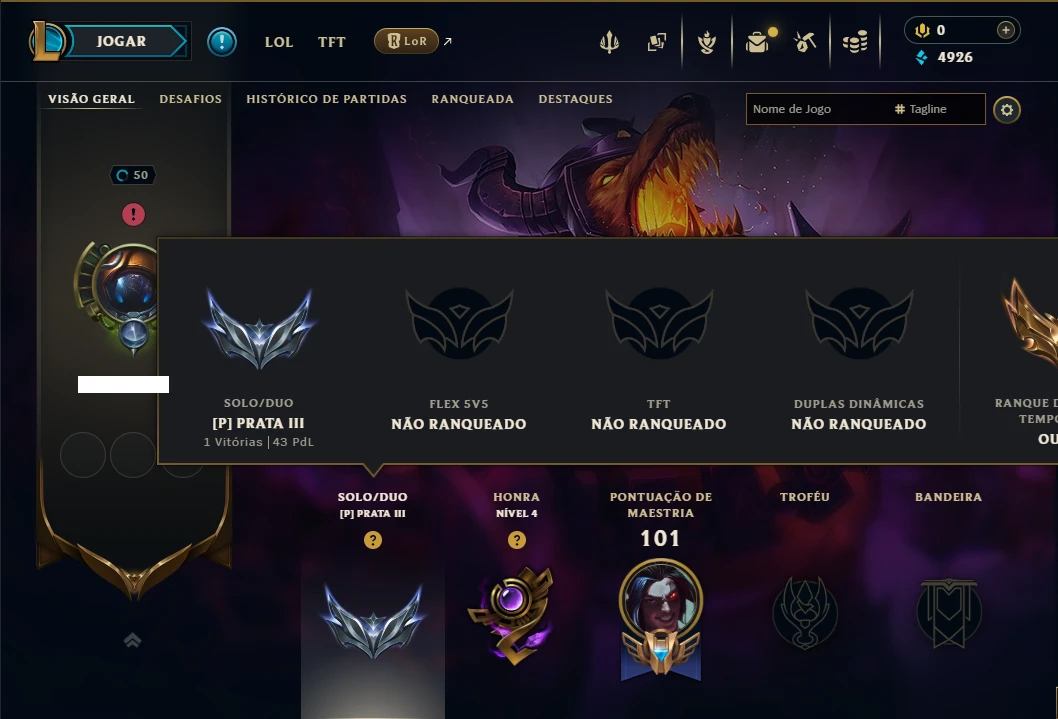Switch to the DESAFIOS tab

coord(190,99)
